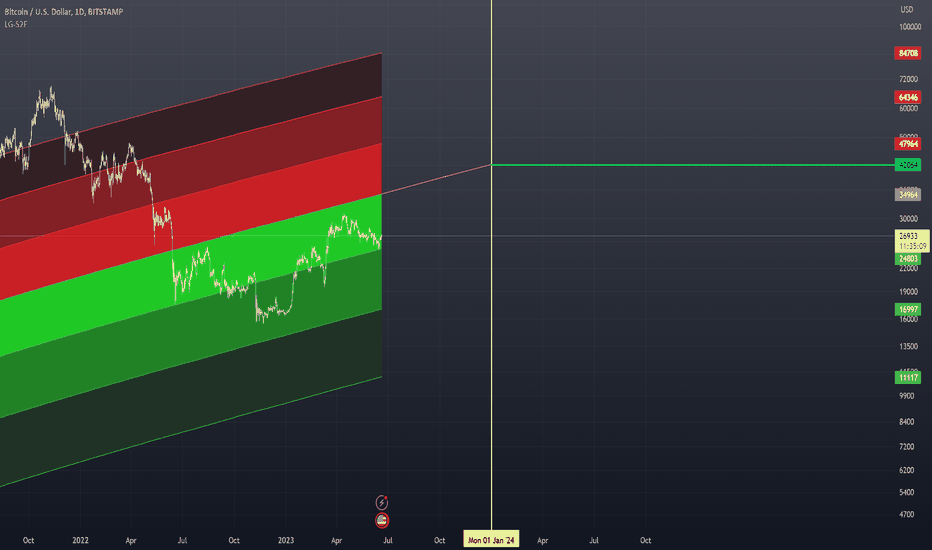The image size is (932, 550).
Task: Click the red 47964 price label
Action: click(x=908, y=144)
